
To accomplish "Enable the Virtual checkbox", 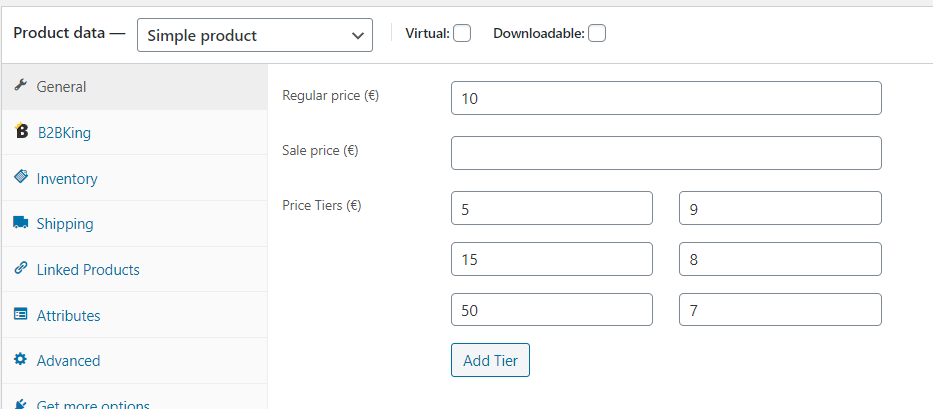I will pyautogui.click(x=461, y=33).
